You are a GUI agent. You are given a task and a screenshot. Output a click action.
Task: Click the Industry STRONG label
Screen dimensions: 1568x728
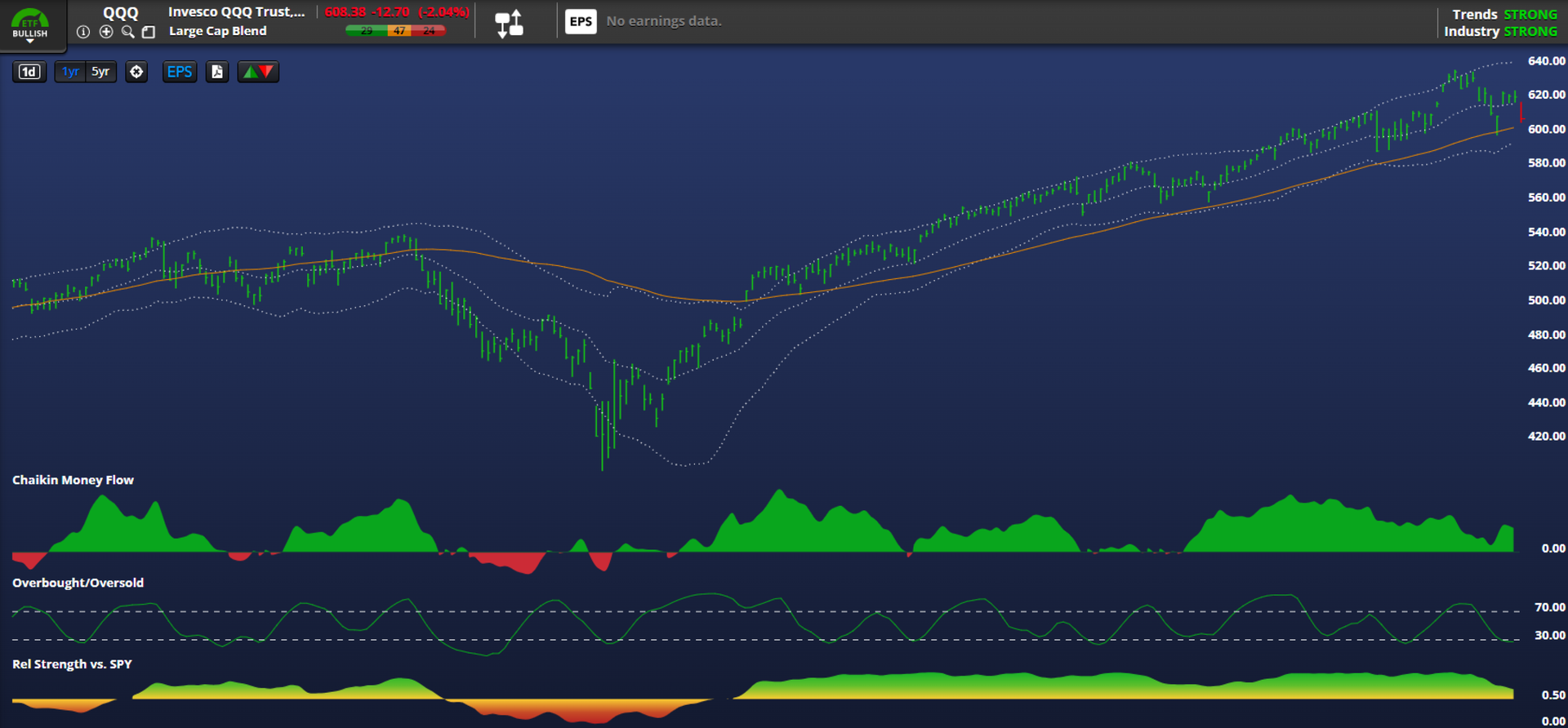tap(1500, 31)
